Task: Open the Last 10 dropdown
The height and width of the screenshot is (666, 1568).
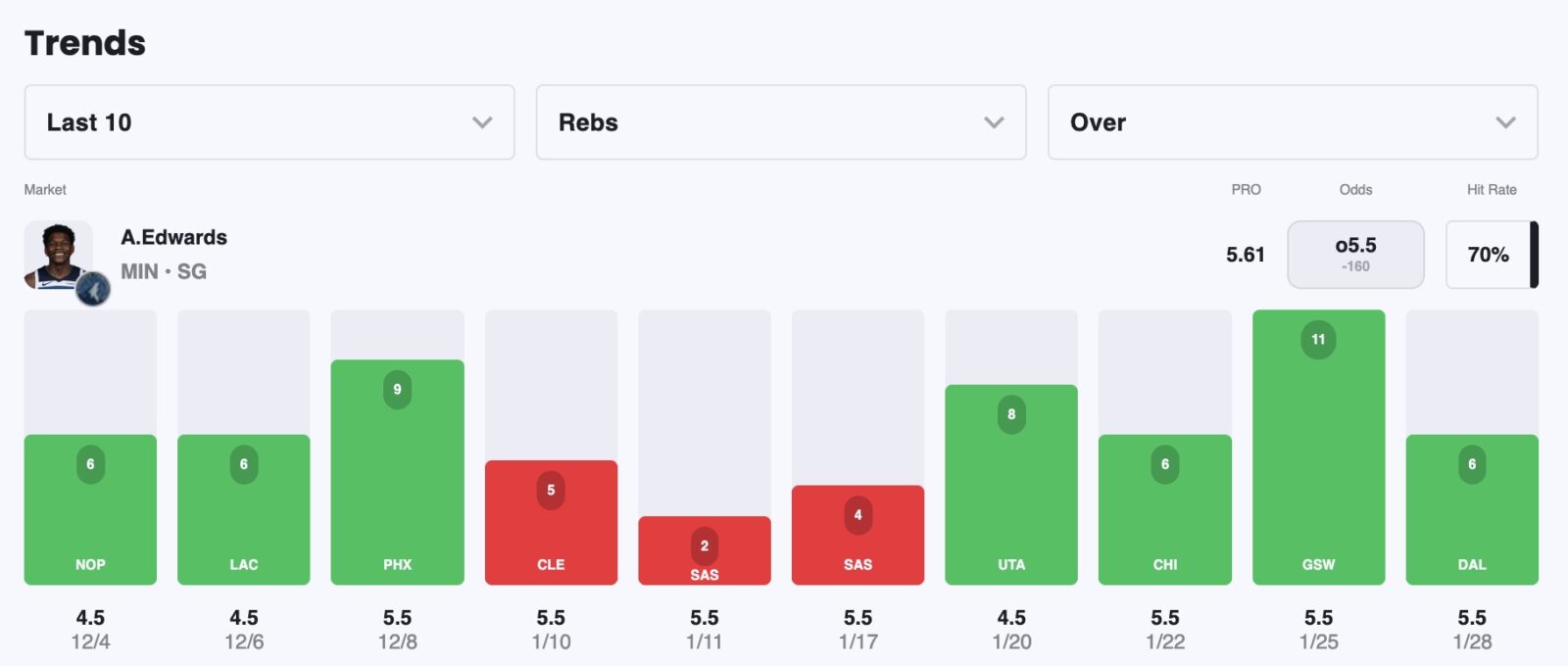Action: click(x=269, y=122)
